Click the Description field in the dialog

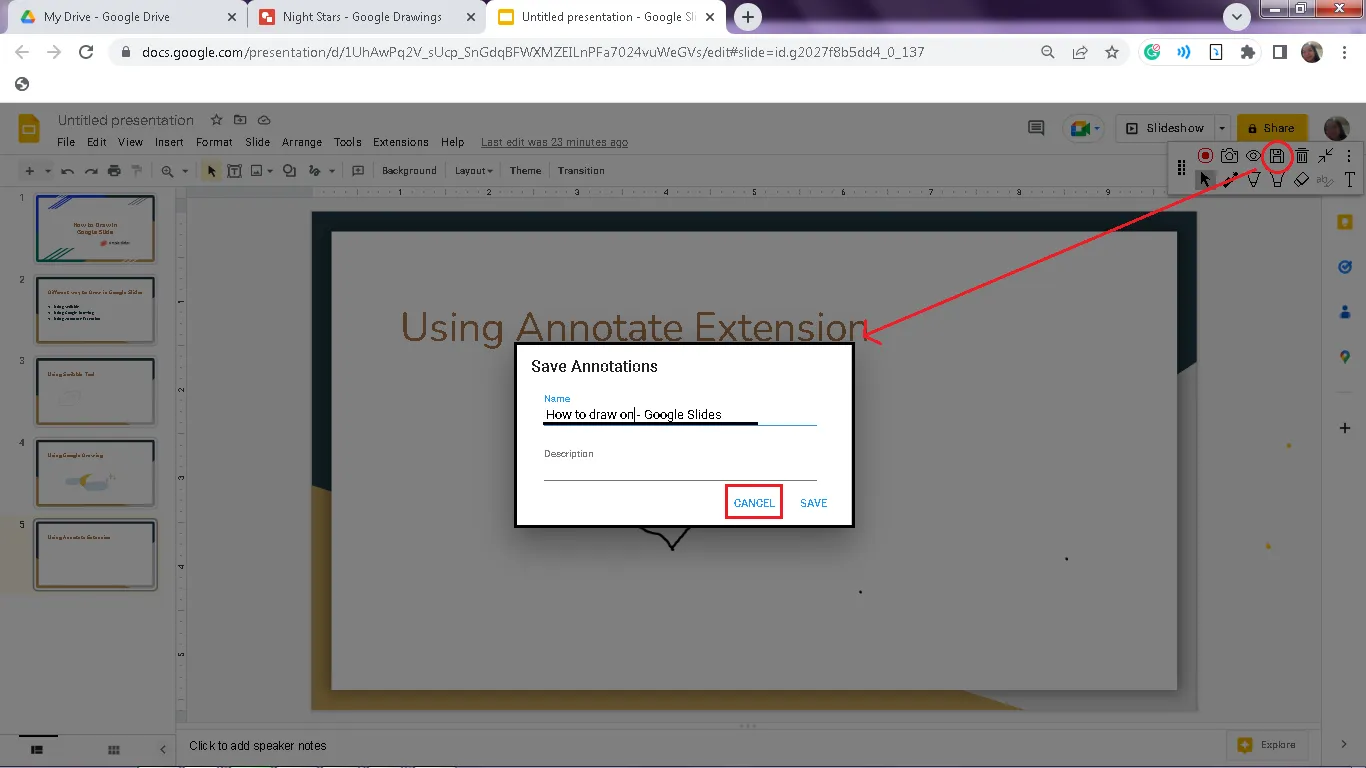tap(680, 468)
